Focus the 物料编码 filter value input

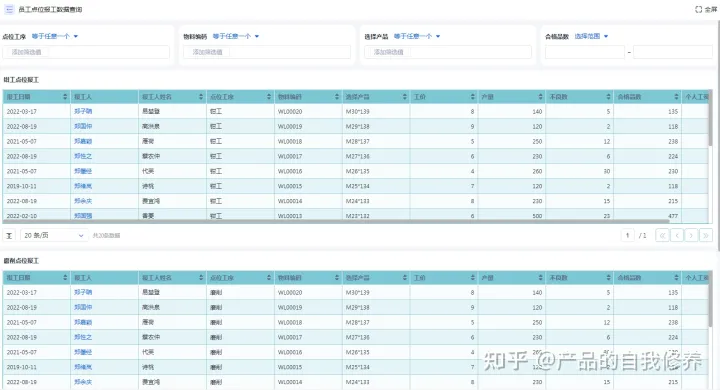267,52
